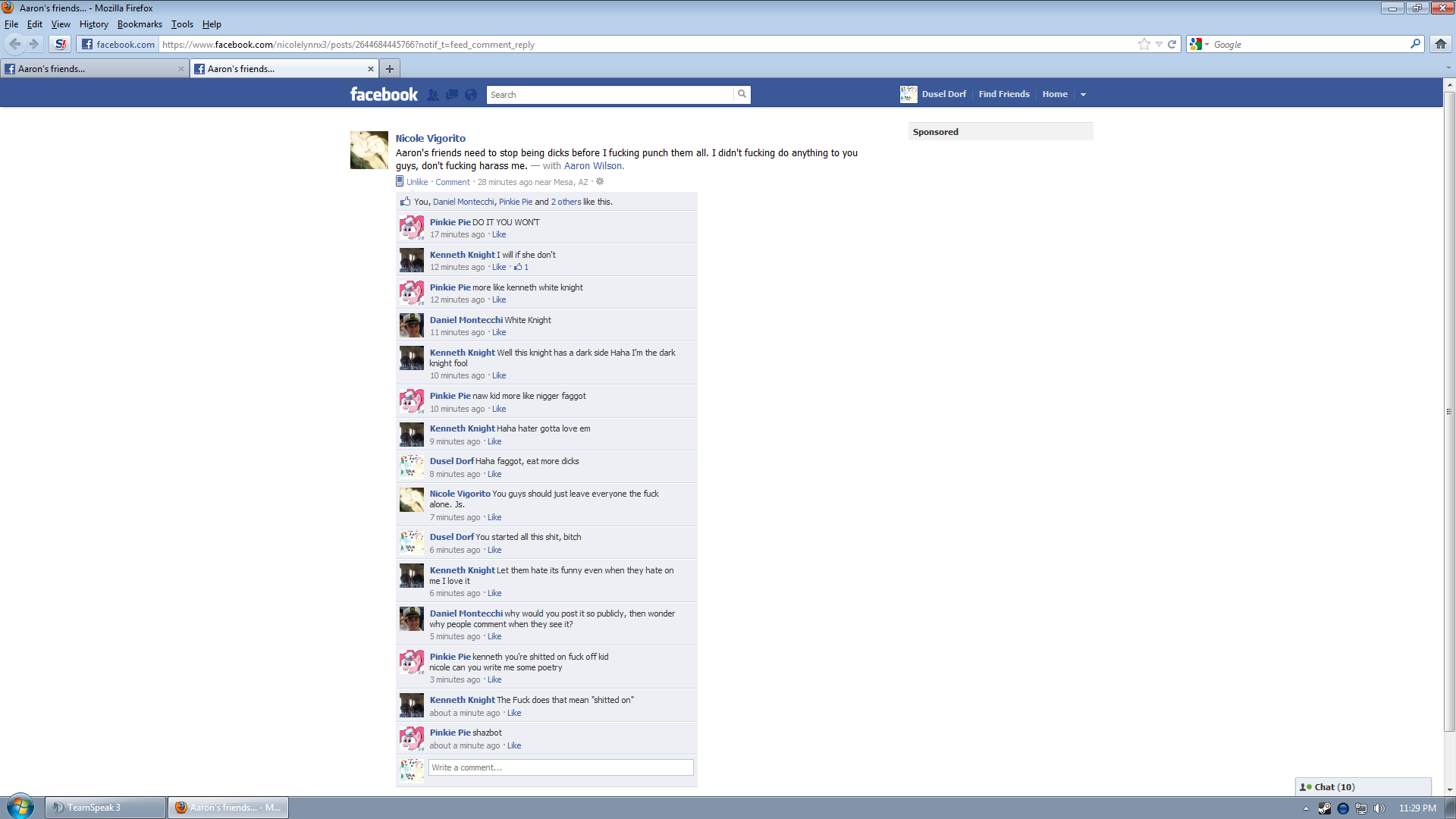Open Facebook account dropdown arrow
Image resolution: width=1456 pixels, height=819 pixels.
1083,95
